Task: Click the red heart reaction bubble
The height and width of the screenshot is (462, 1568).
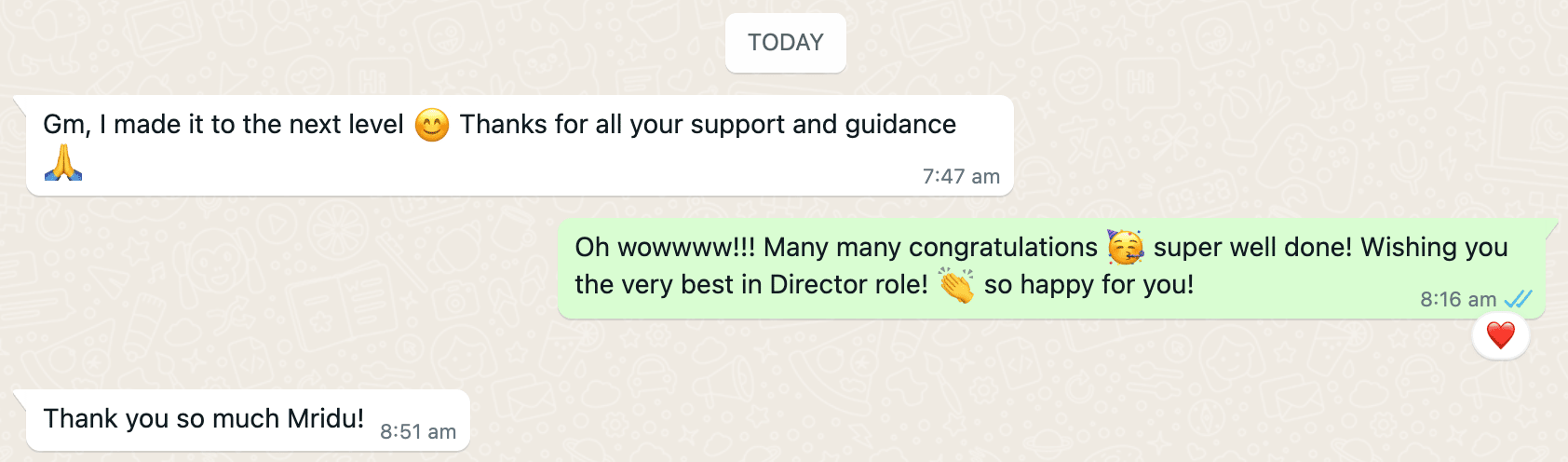Action: click(x=1500, y=335)
